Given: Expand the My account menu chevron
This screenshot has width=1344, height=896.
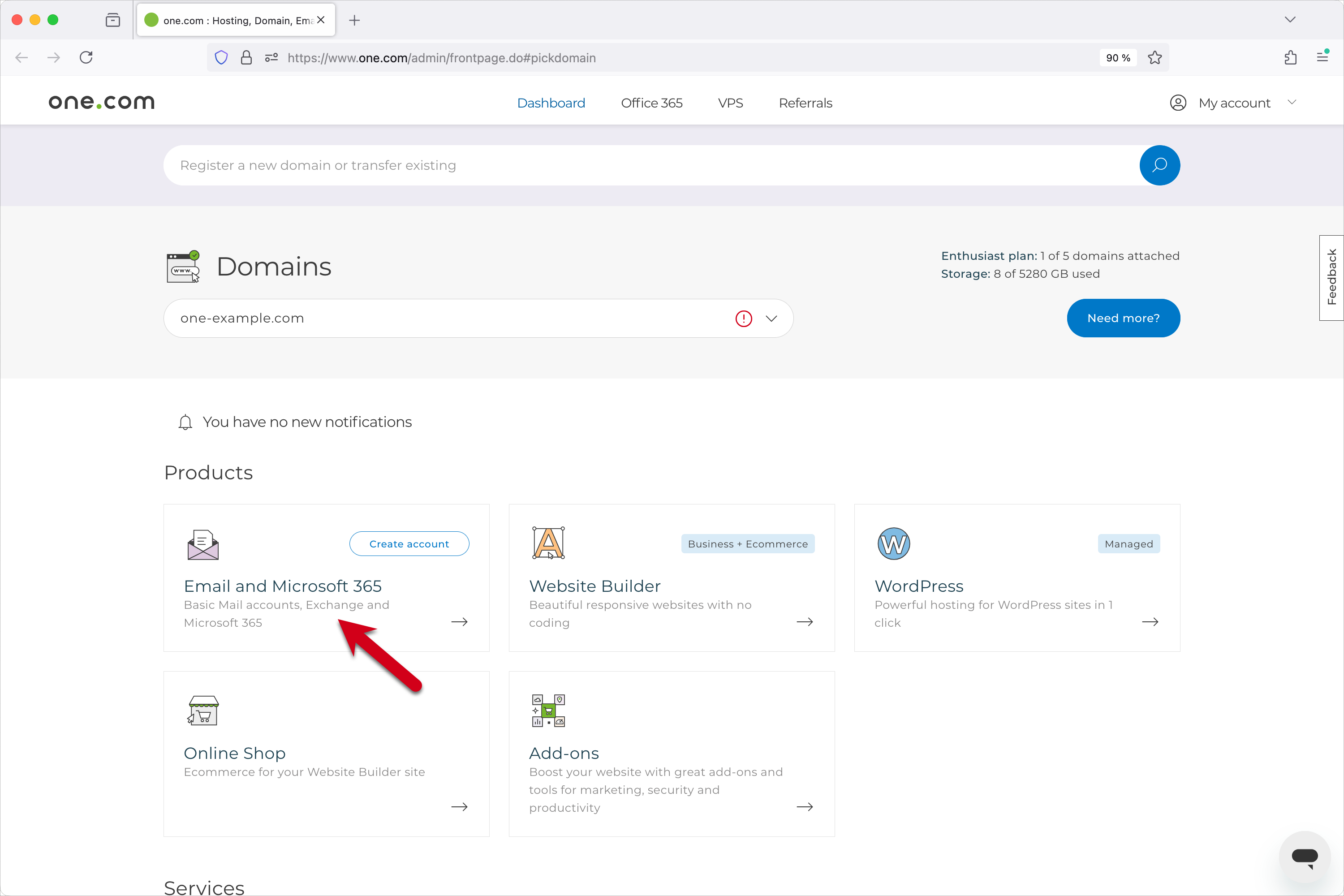Looking at the screenshot, I should [1292, 102].
